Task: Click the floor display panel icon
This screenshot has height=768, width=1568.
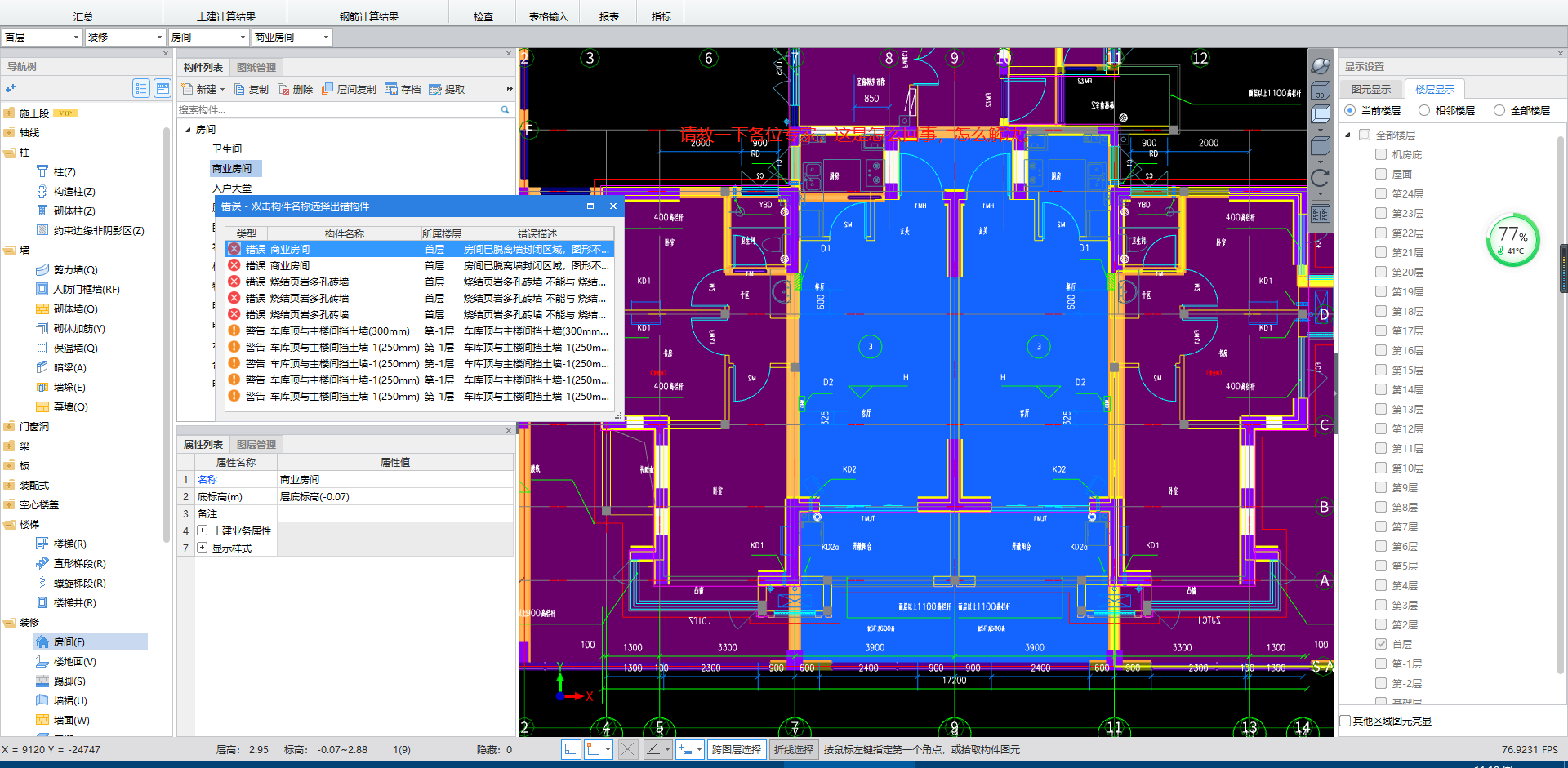Action: coord(1321,215)
